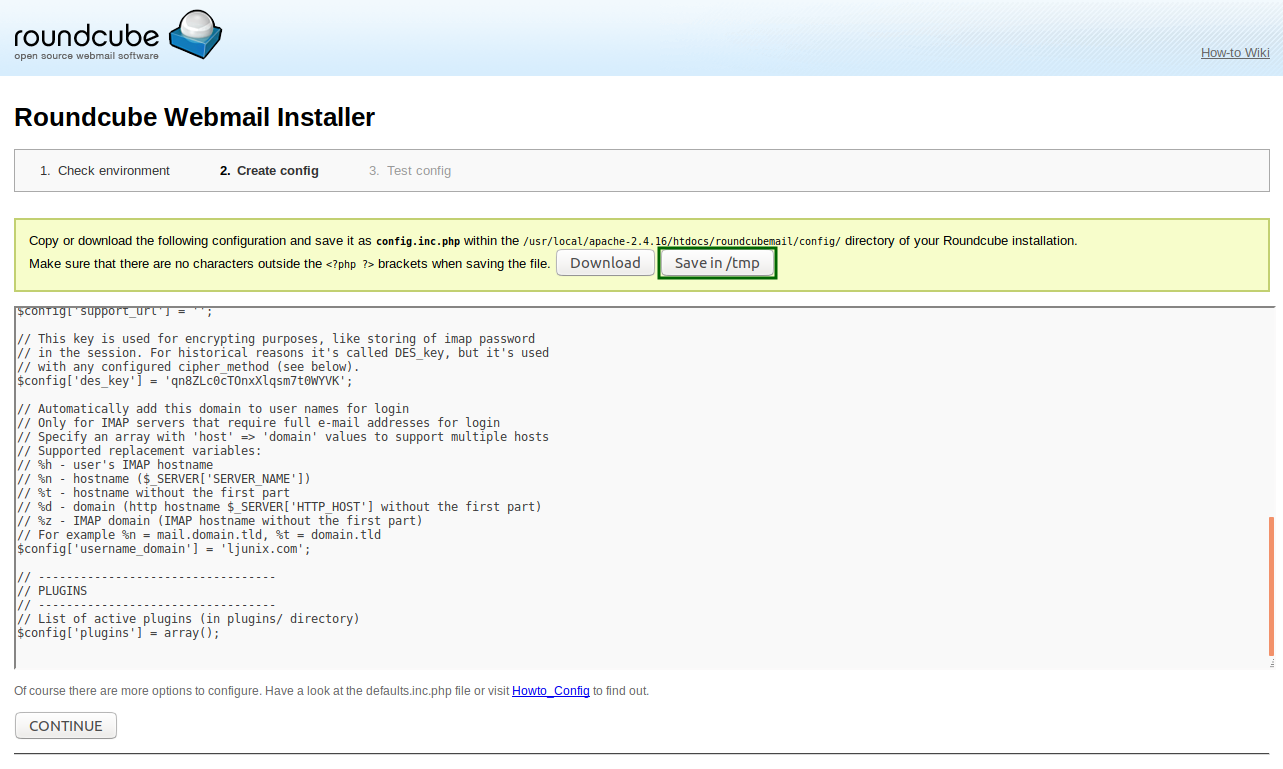Click the des_key config line
Screen dimensions: 1283x769
click(x=185, y=381)
